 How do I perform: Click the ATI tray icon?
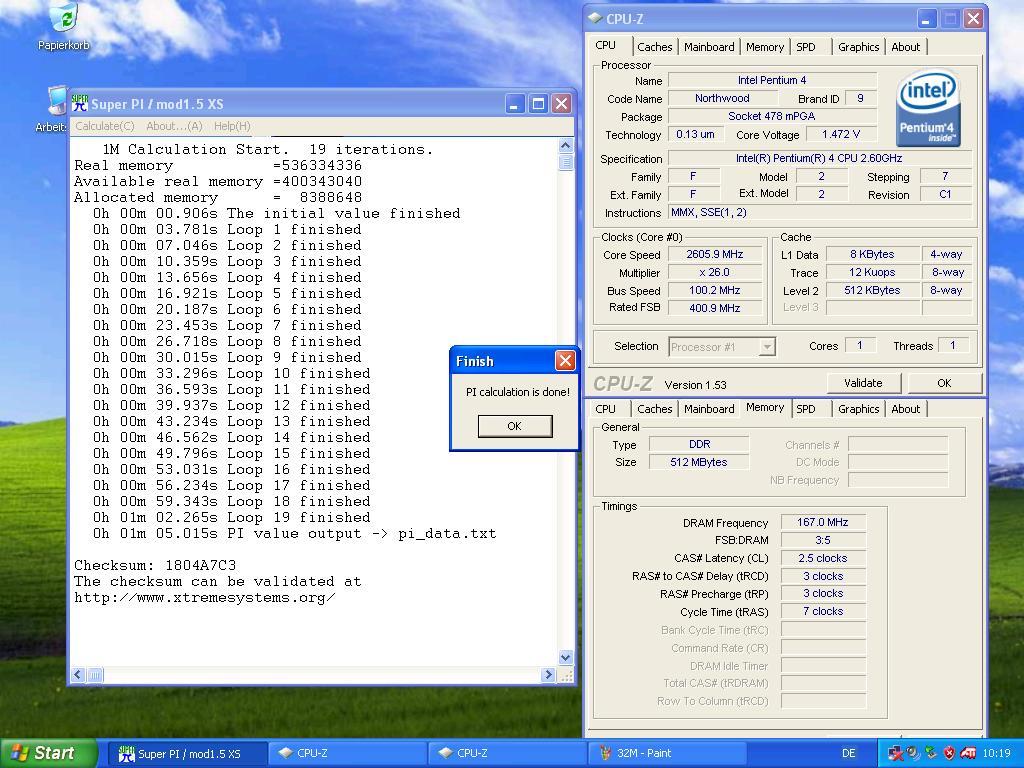click(x=968, y=753)
